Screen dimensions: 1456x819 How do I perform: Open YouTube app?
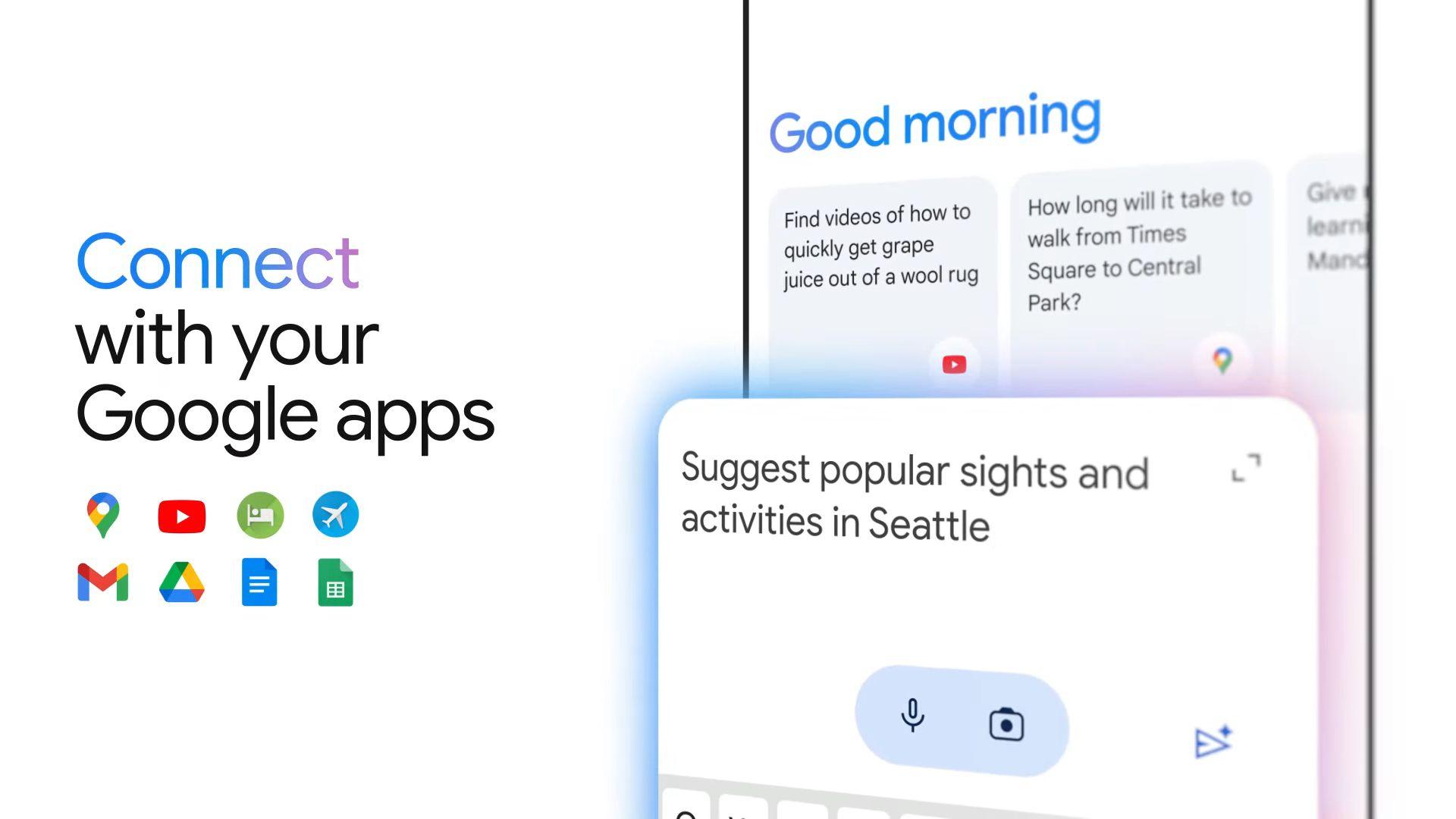180,515
